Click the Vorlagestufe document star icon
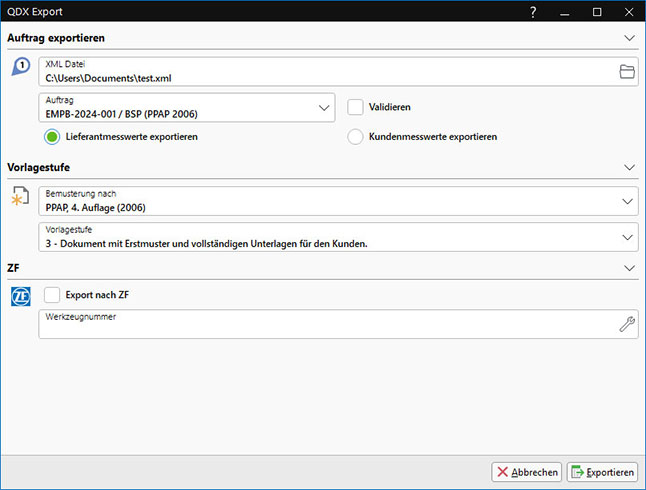Image resolution: width=646 pixels, height=490 pixels. tap(21, 198)
